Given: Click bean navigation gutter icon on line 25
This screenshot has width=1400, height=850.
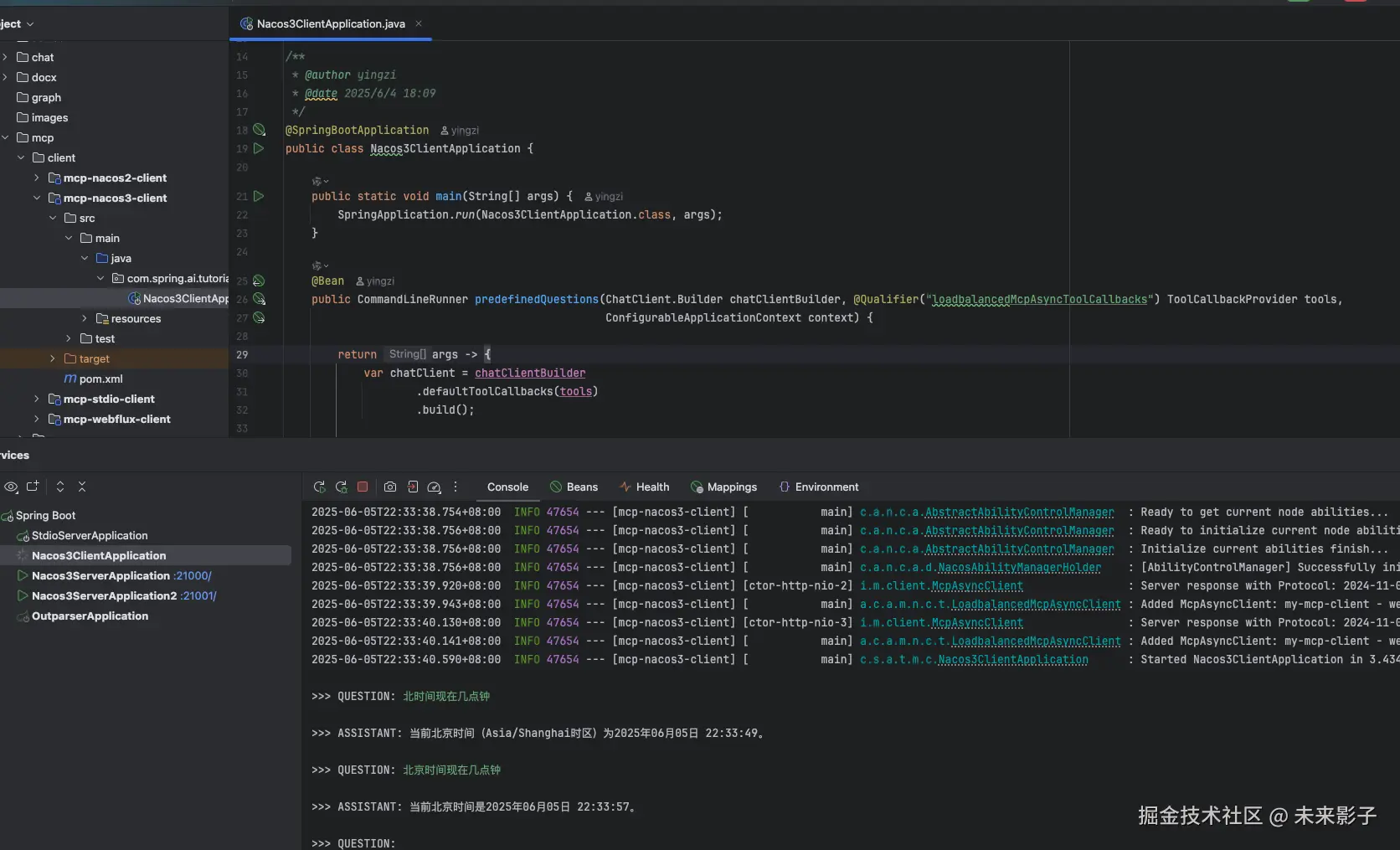Looking at the screenshot, I should (x=259, y=281).
